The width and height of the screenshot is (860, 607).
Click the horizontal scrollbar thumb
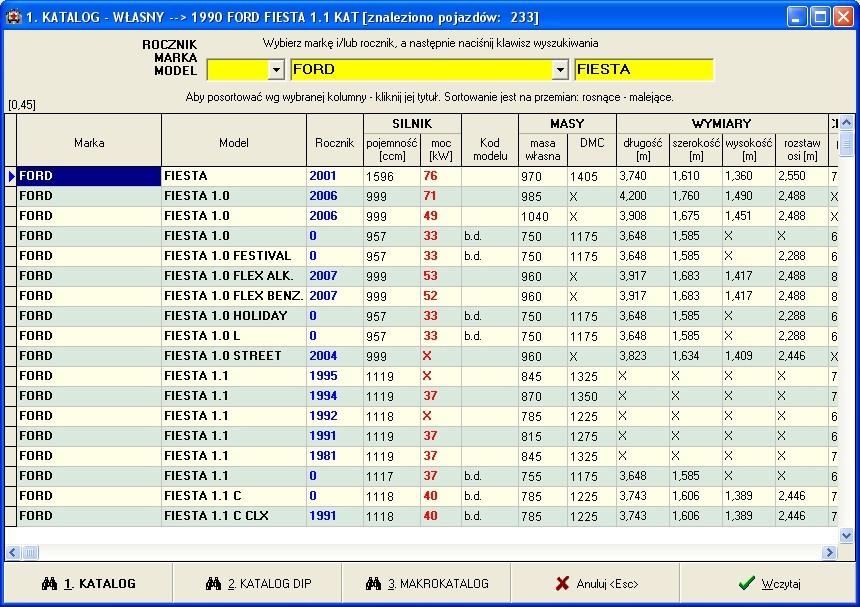tap(30, 552)
